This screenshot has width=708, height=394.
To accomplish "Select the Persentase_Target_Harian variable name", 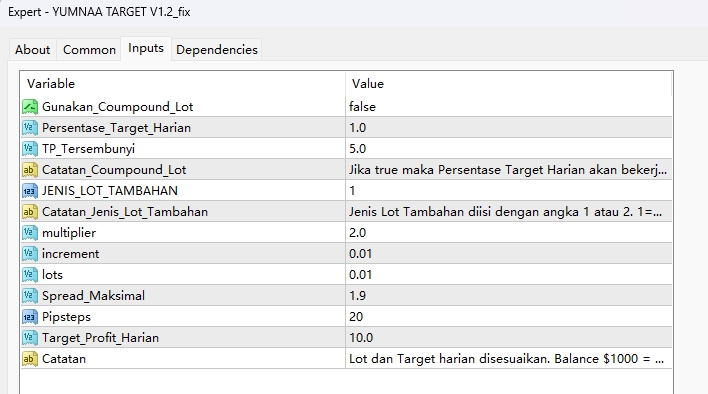I will 116,128.
